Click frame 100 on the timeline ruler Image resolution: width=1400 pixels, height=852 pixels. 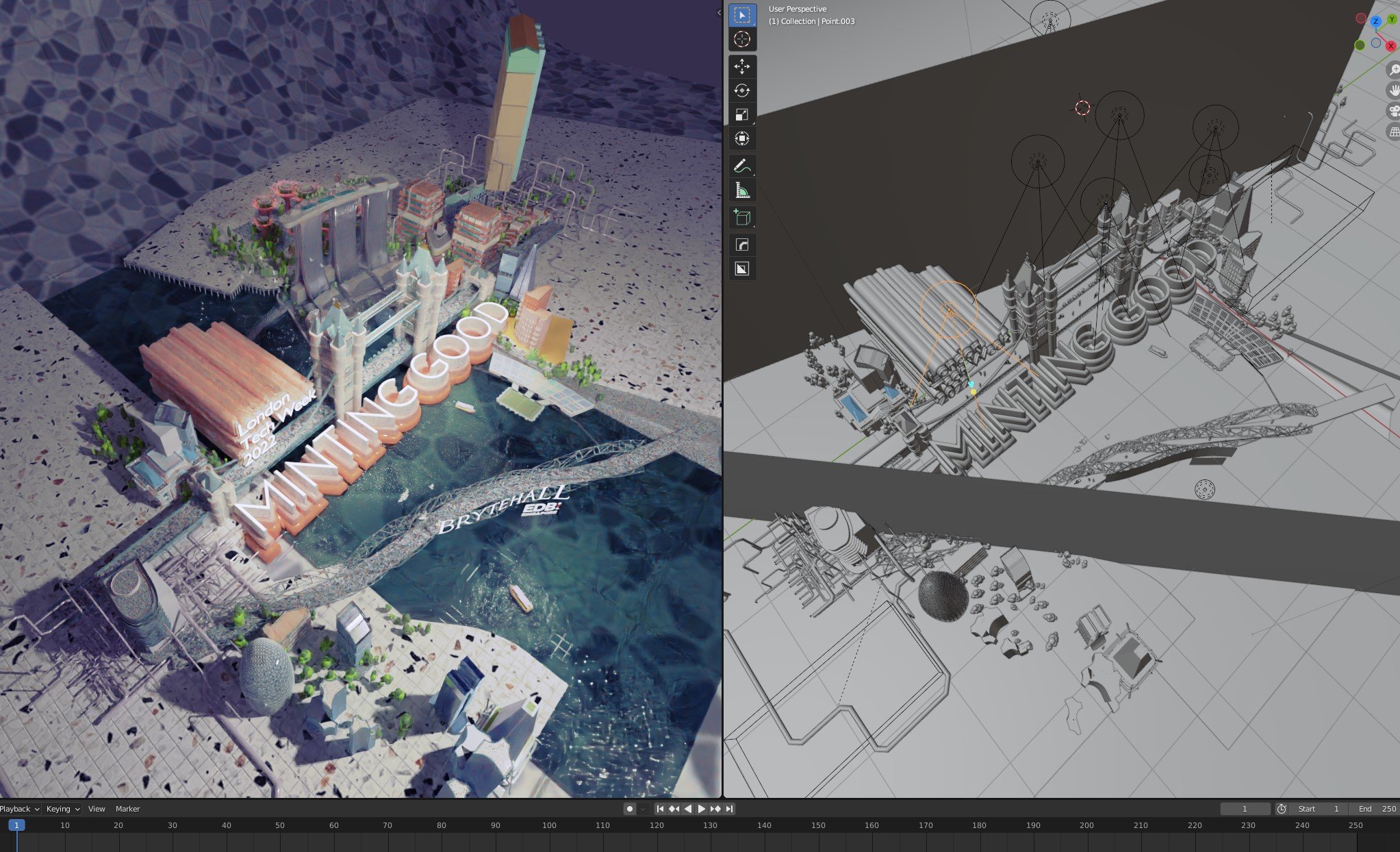coord(549,825)
